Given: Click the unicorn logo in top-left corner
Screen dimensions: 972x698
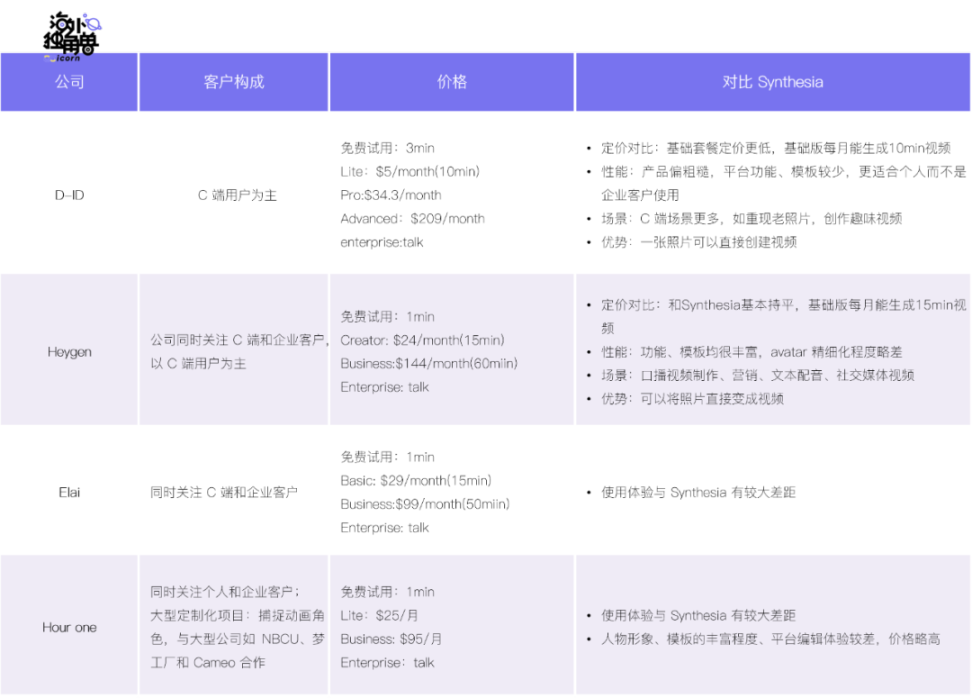Looking at the screenshot, I should pos(70,35).
